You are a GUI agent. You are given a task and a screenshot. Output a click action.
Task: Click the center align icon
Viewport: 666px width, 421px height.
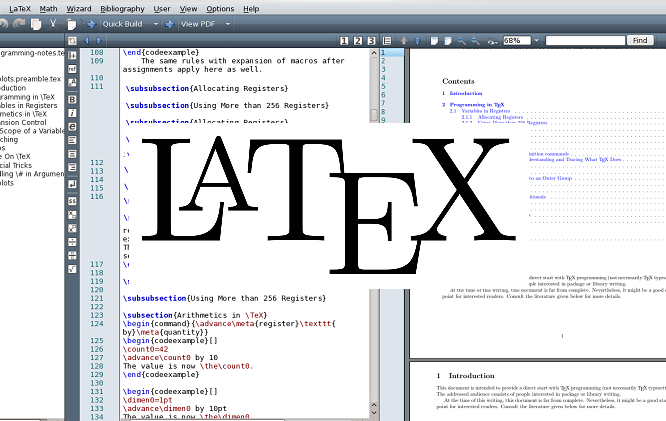72,154
